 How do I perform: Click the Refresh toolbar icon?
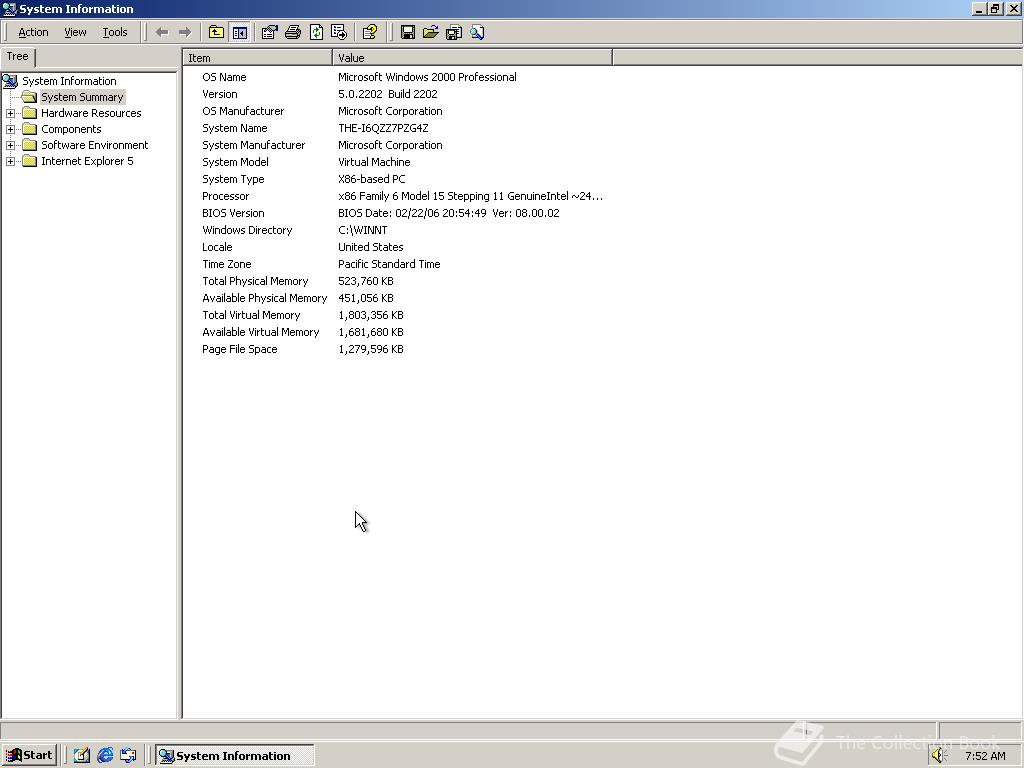pyautogui.click(x=316, y=32)
